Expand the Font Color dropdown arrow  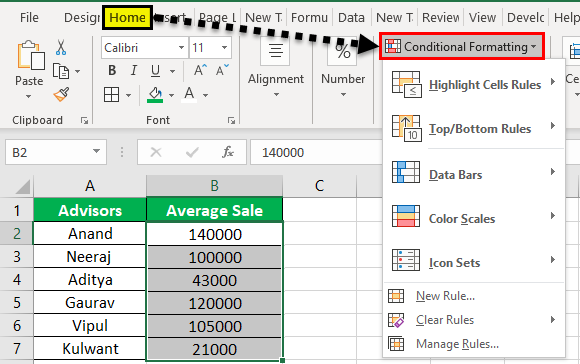tap(205, 95)
